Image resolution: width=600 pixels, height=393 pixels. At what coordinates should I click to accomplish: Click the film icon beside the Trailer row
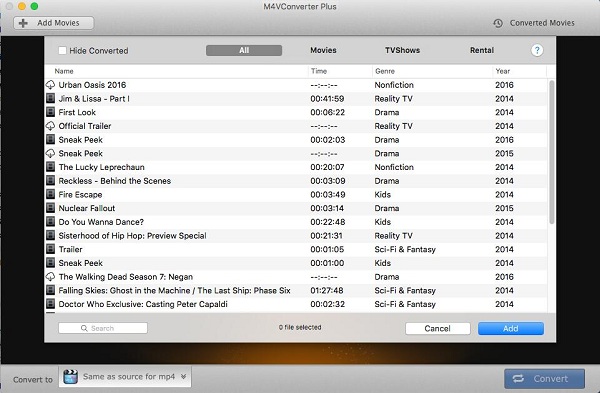[50, 249]
